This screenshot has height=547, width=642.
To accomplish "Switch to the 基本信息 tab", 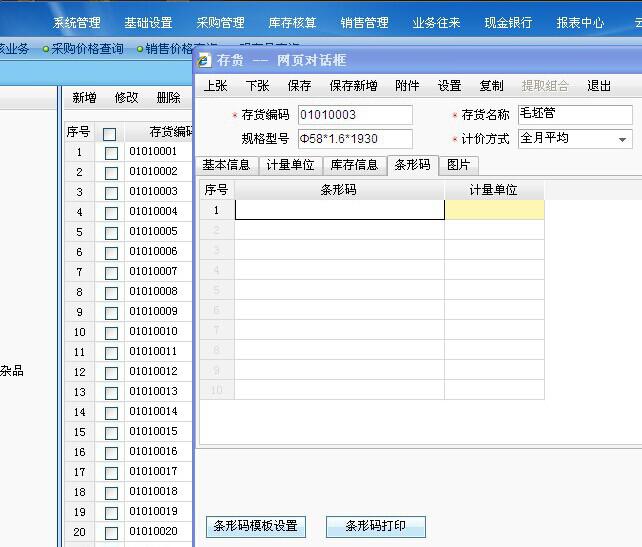I will coord(226,165).
